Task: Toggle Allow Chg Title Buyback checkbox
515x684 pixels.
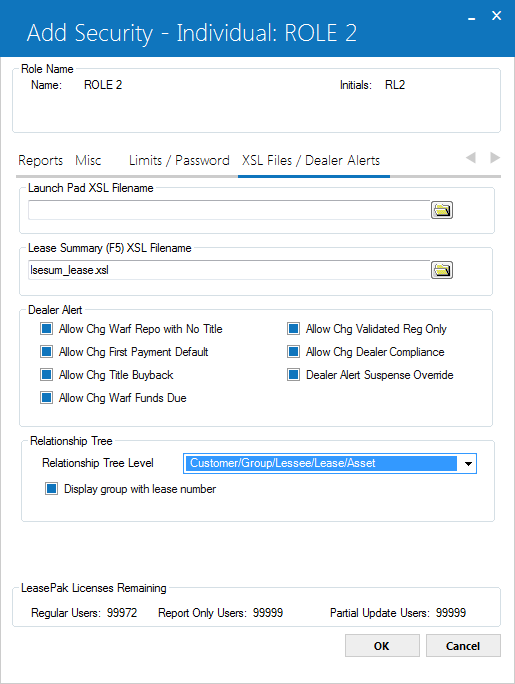Action: click(x=47, y=375)
